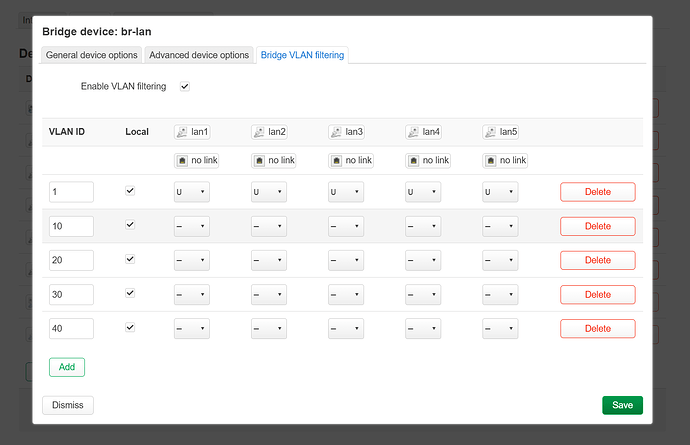The width and height of the screenshot is (690, 445).
Task: Click the VLAN ID field containing 20
Action: pos(71,260)
